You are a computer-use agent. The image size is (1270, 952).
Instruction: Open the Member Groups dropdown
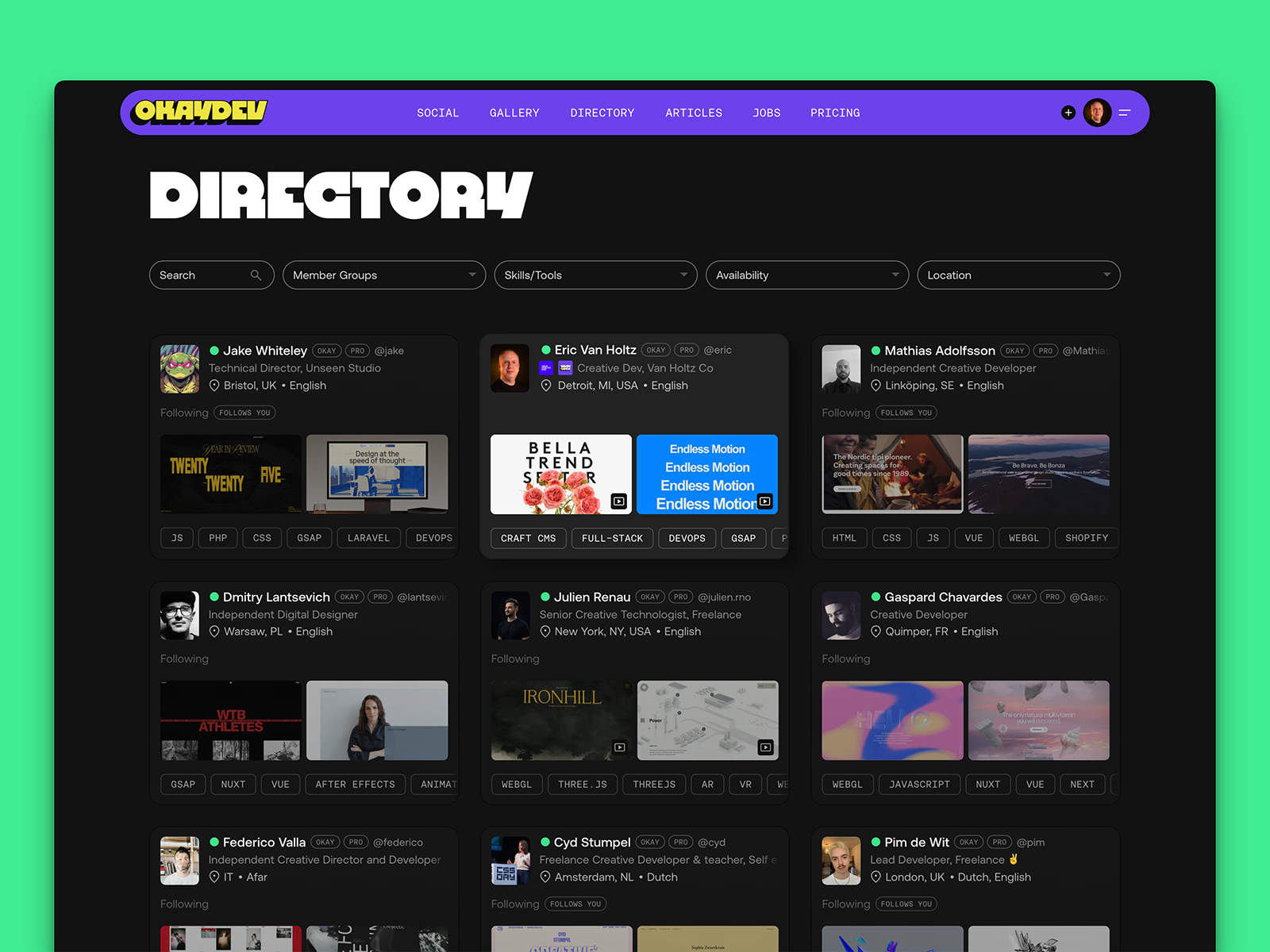click(384, 275)
